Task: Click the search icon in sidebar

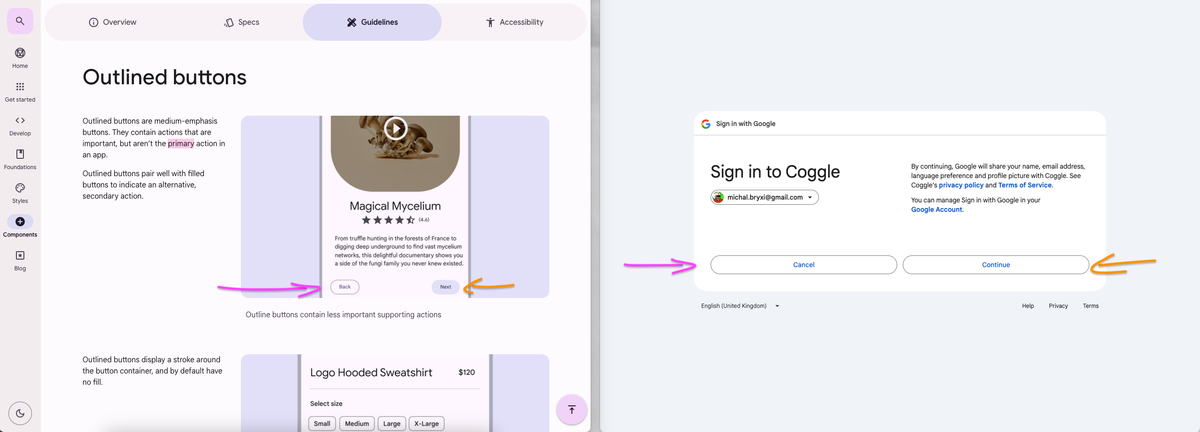Action: [20, 21]
